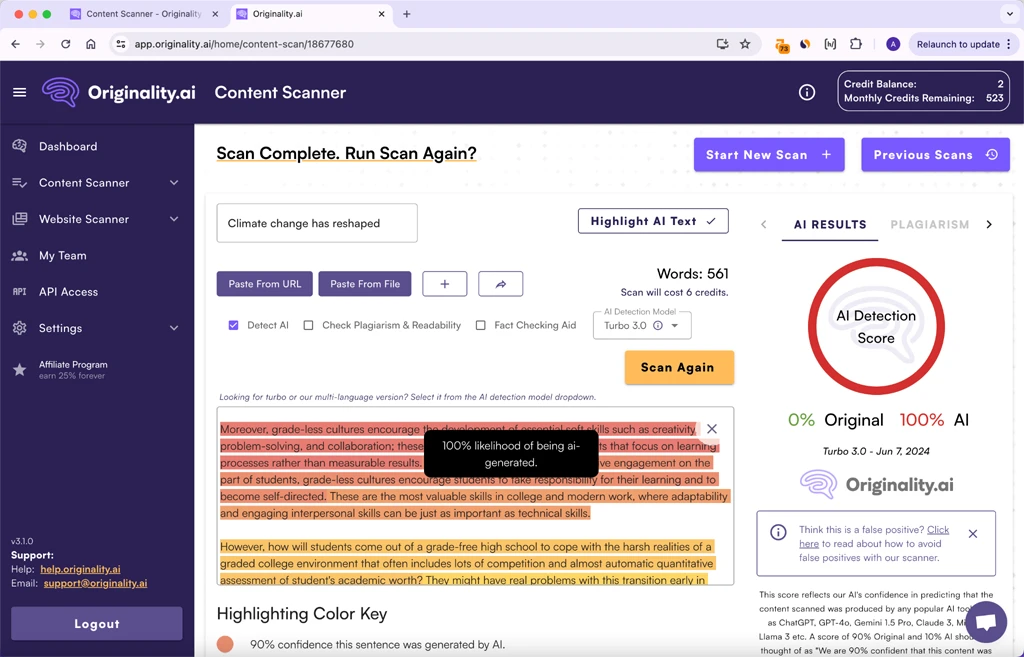The height and width of the screenshot is (657, 1024).
Task: Click the Website Scanner sidebar icon
Action: point(20,219)
